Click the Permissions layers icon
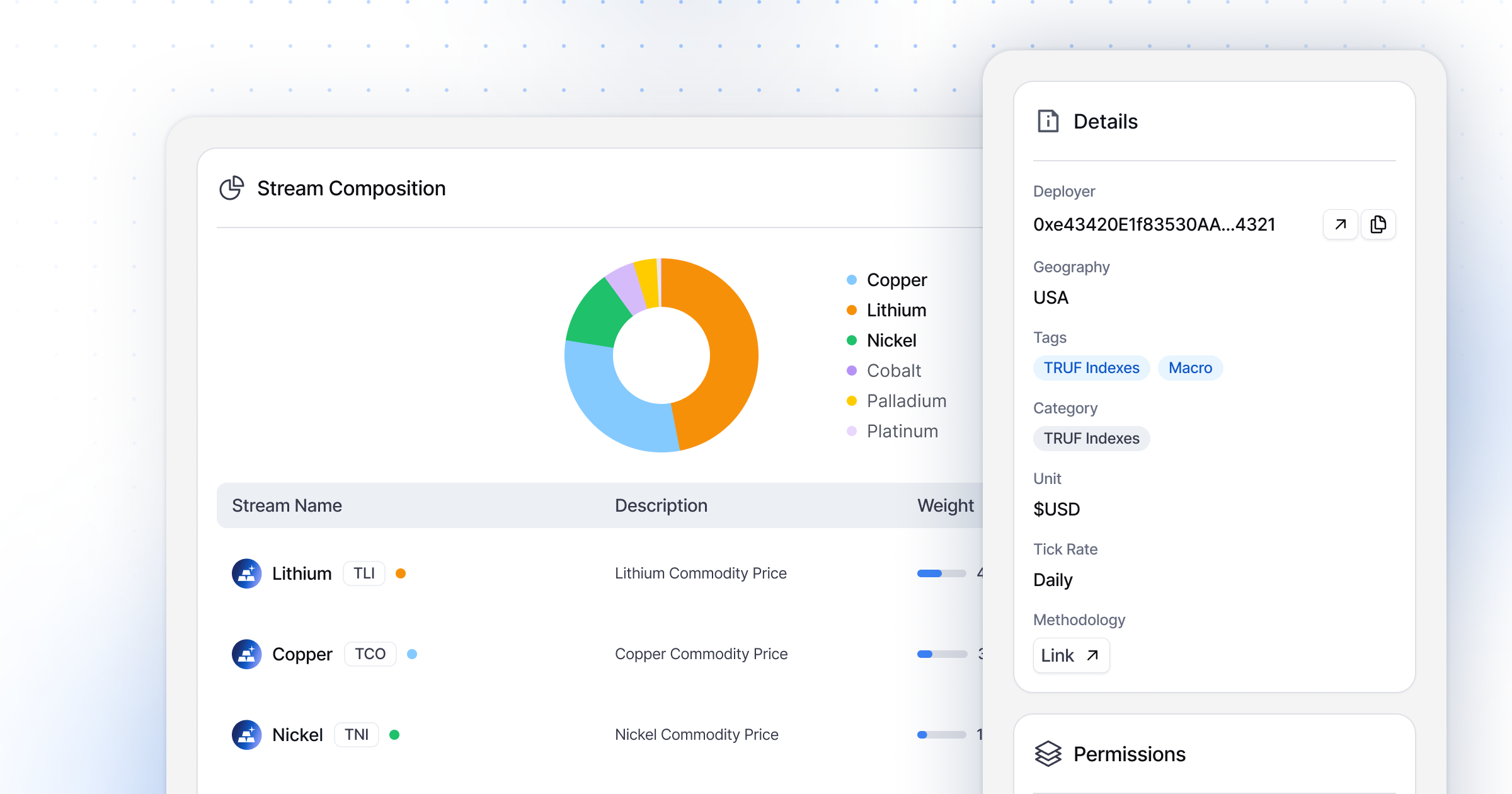The width and height of the screenshot is (1512, 794). [1048, 754]
